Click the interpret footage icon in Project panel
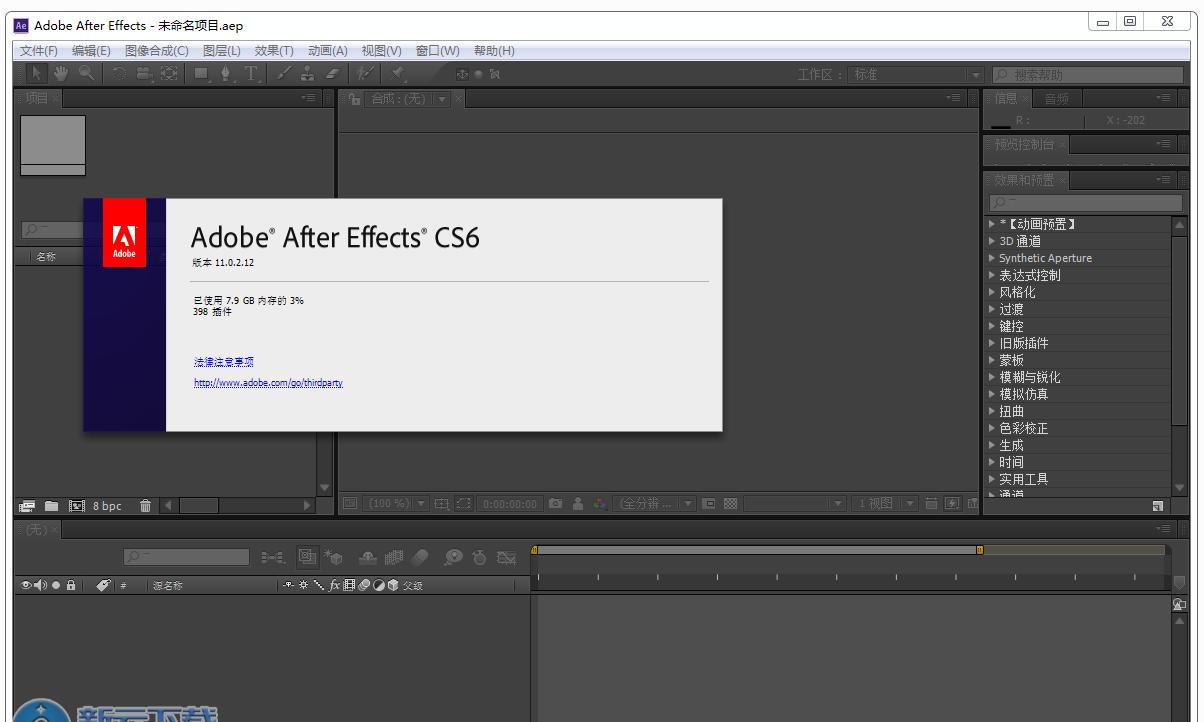 (x=27, y=506)
